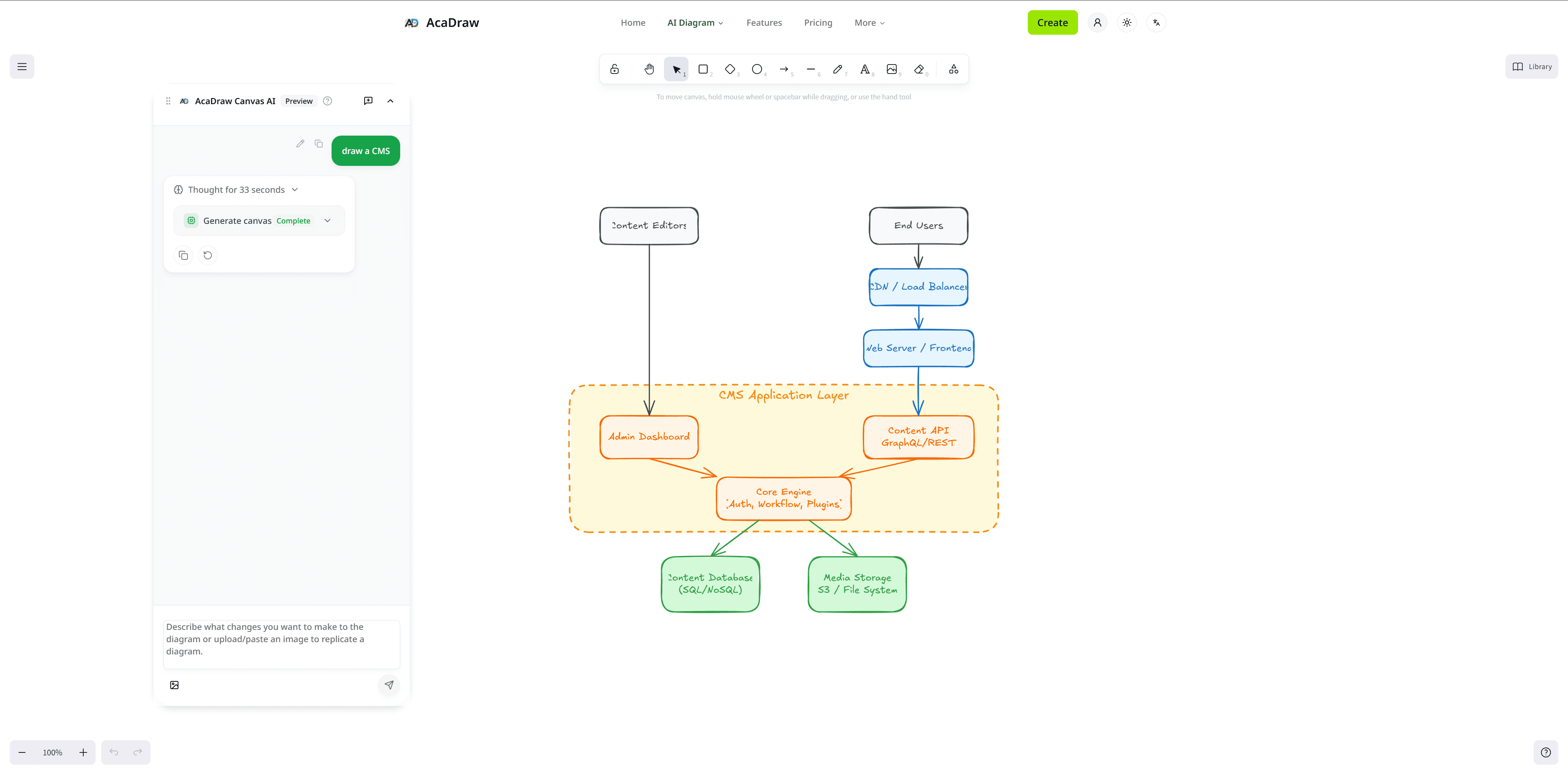Select the Diamond shape tool
Image resolution: width=1568 pixels, height=779 pixels.
pyautogui.click(x=730, y=69)
